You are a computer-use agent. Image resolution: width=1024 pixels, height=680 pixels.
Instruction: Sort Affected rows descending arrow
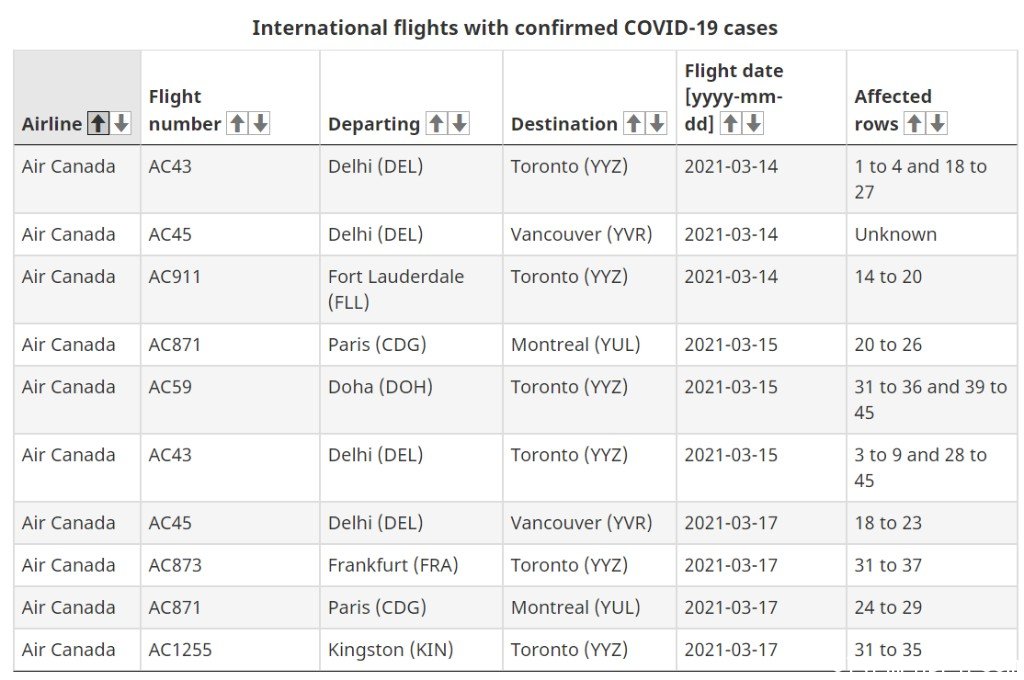[x=937, y=123]
